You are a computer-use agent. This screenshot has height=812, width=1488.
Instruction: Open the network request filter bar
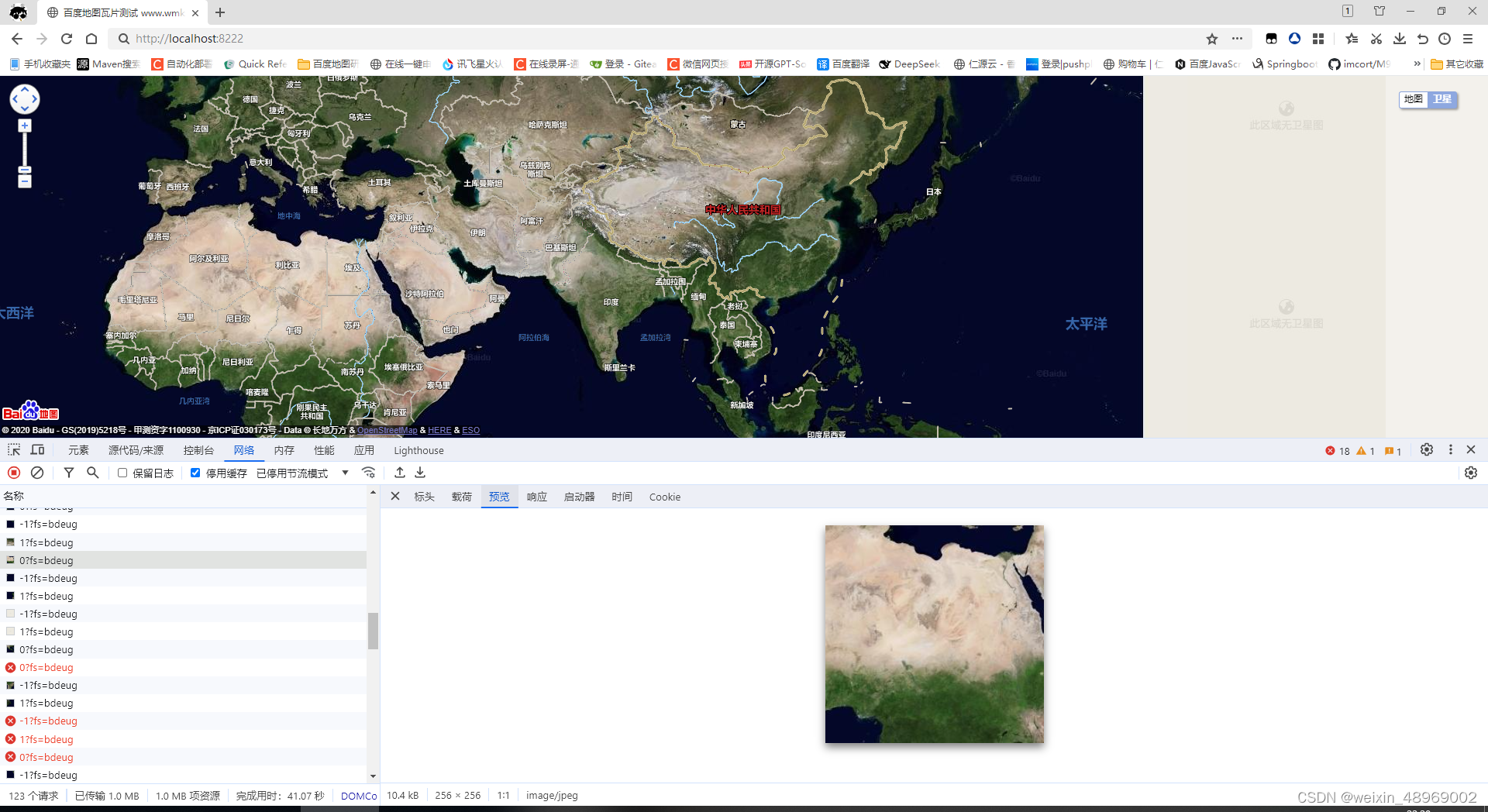69,473
